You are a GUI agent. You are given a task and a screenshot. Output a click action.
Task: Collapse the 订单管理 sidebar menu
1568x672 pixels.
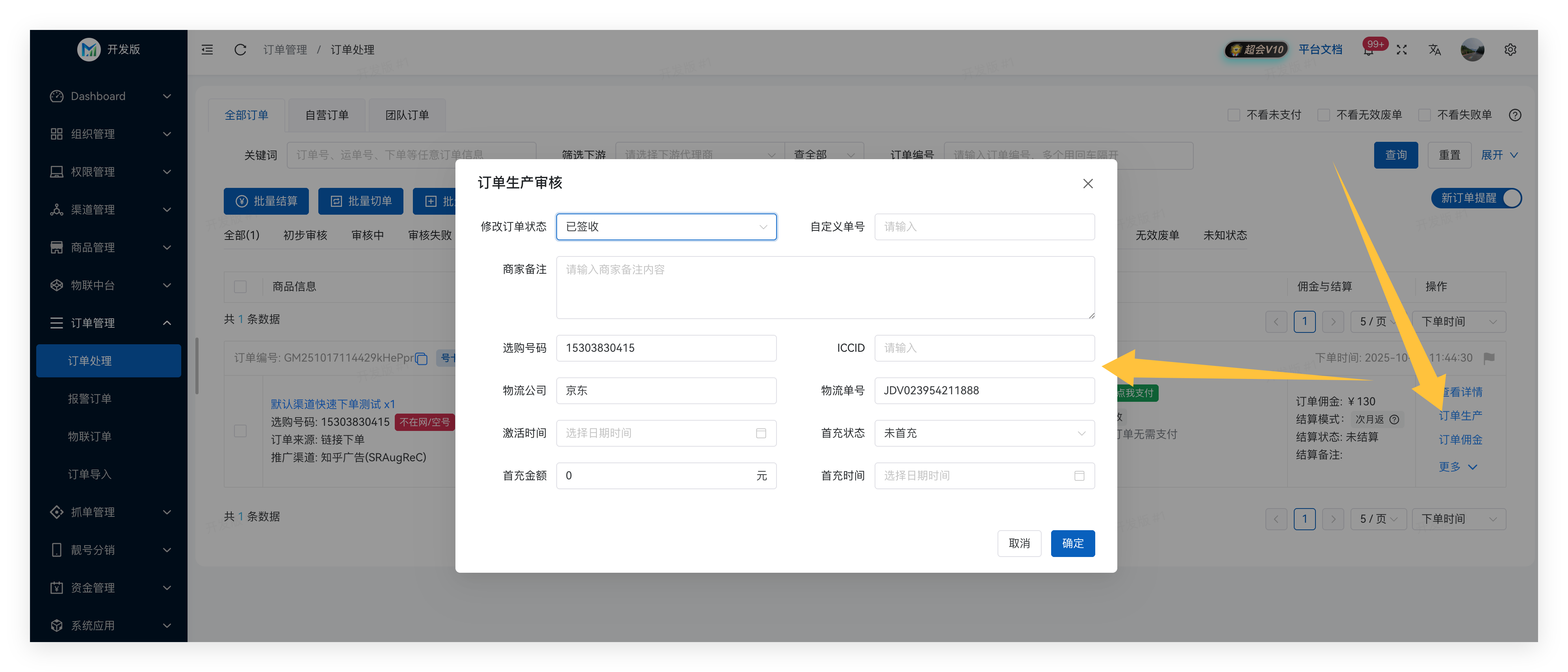pyautogui.click(x=110, y=323)
